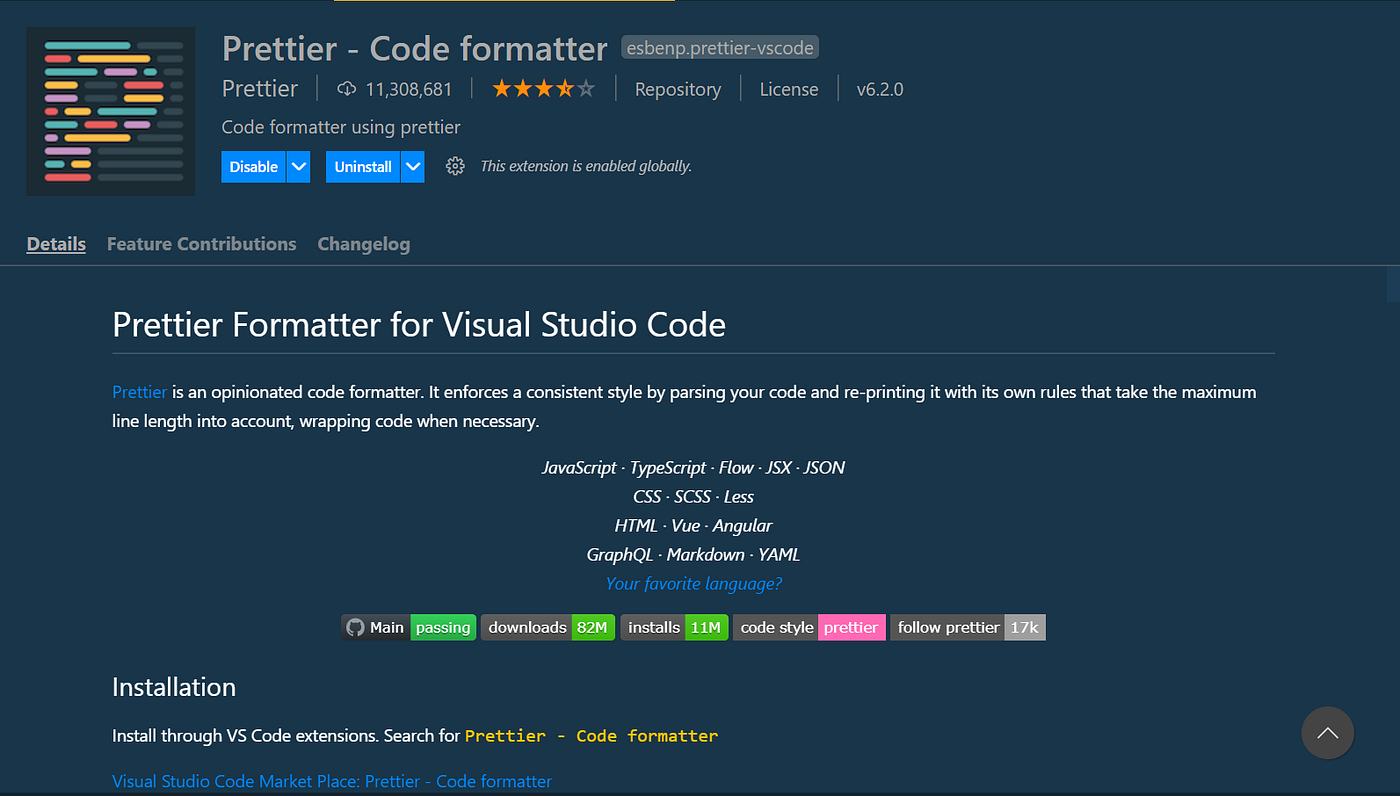Viewport: 1400px width, 796px height.
Task: Click the Prettier extension logo image
Action: coord(112,111)
